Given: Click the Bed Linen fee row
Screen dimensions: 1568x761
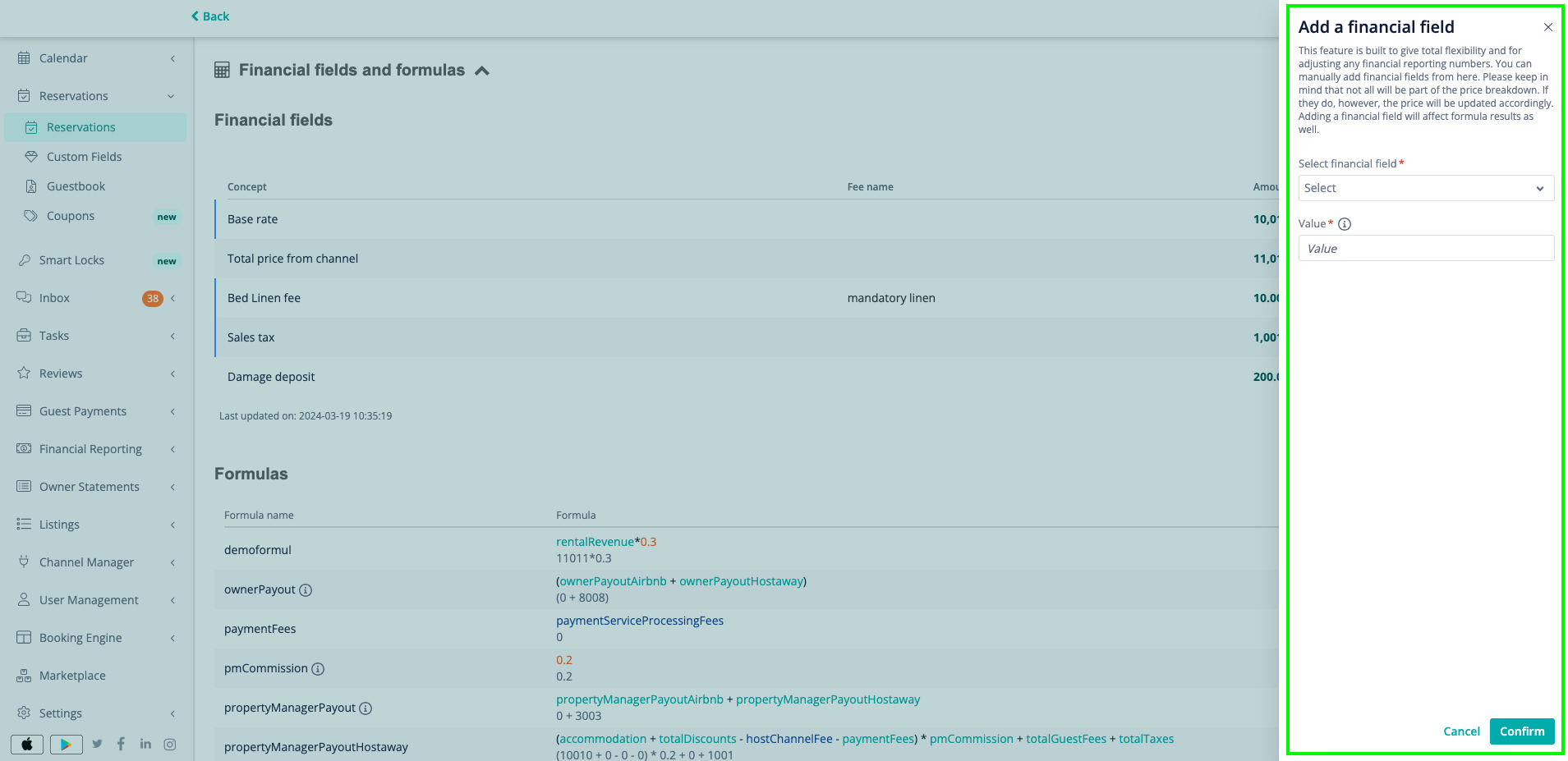Looking at the screenshot, I should (747, 298).
